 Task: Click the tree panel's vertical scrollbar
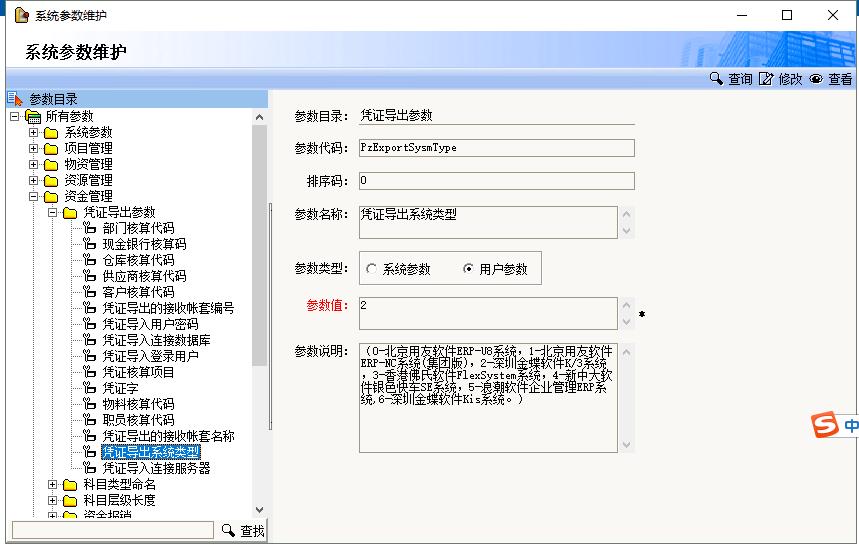click(260, 300)
